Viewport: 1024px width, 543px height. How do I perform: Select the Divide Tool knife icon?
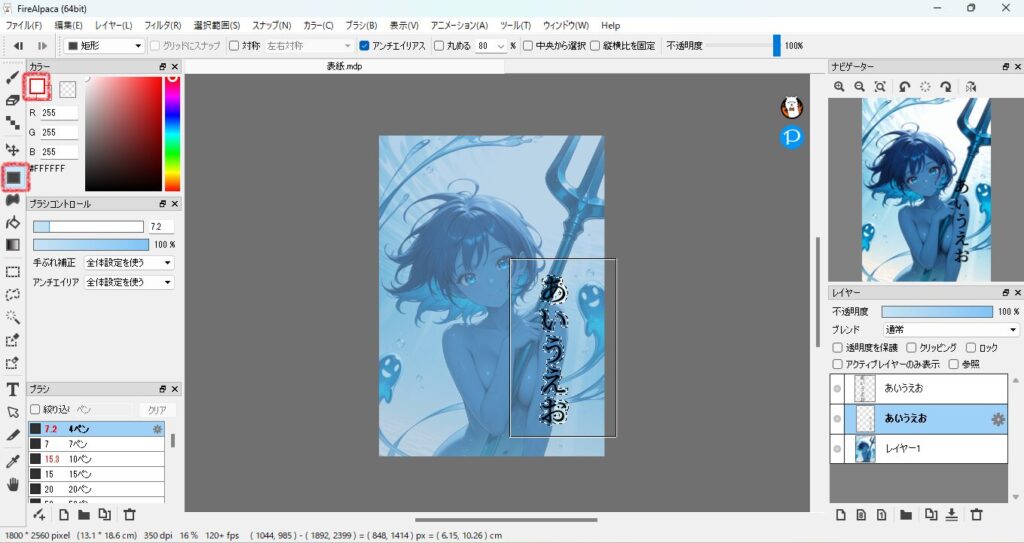[x=12, y=435]
